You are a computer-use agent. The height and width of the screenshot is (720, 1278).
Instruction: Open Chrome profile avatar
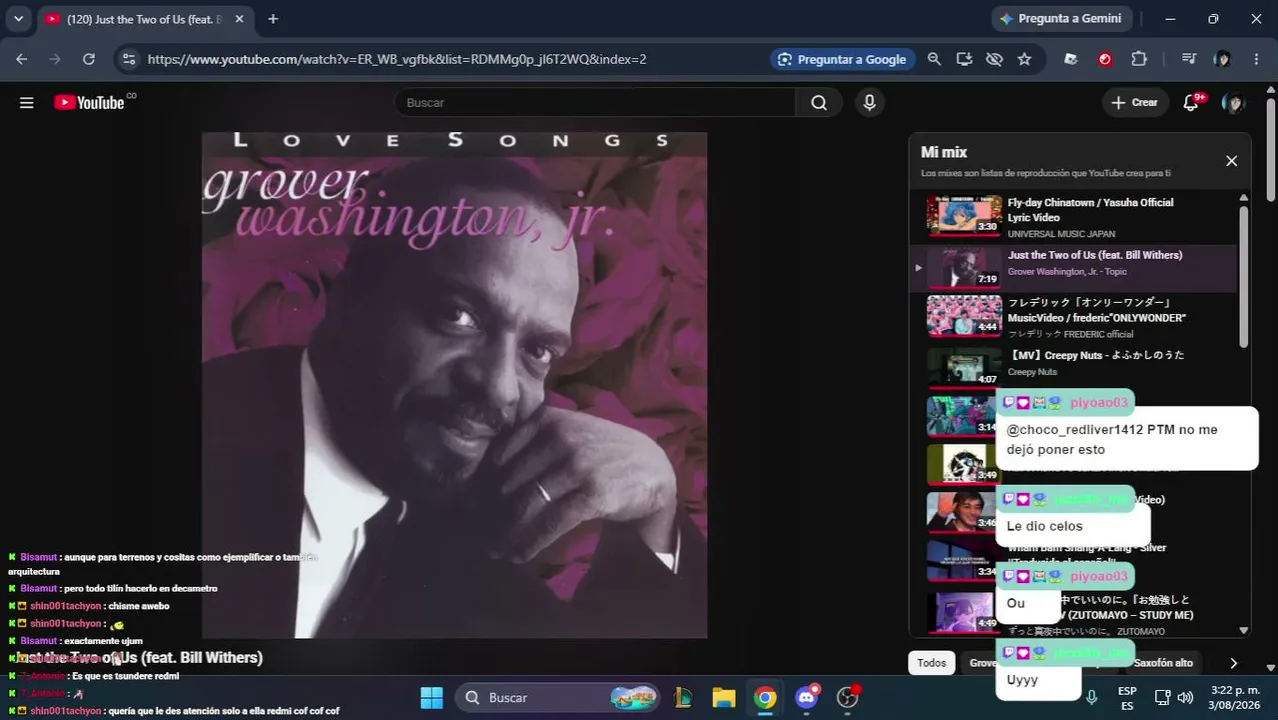tap(1222, 59)
